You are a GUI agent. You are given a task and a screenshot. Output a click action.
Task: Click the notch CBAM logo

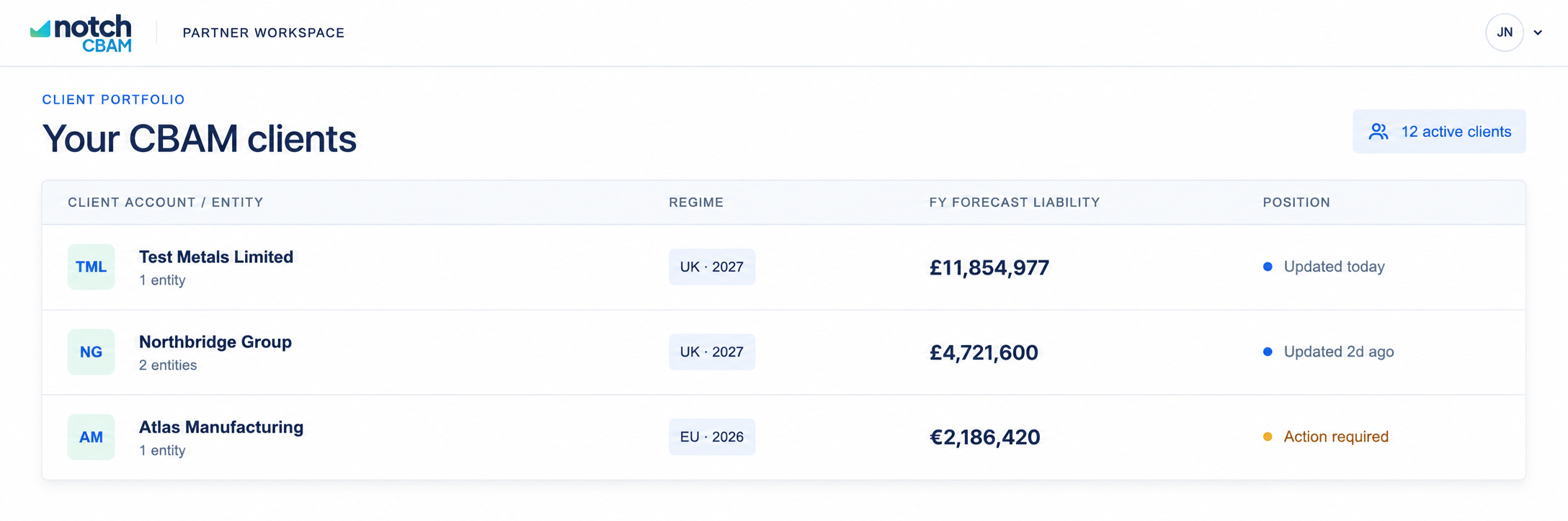[x=81, y=33]
